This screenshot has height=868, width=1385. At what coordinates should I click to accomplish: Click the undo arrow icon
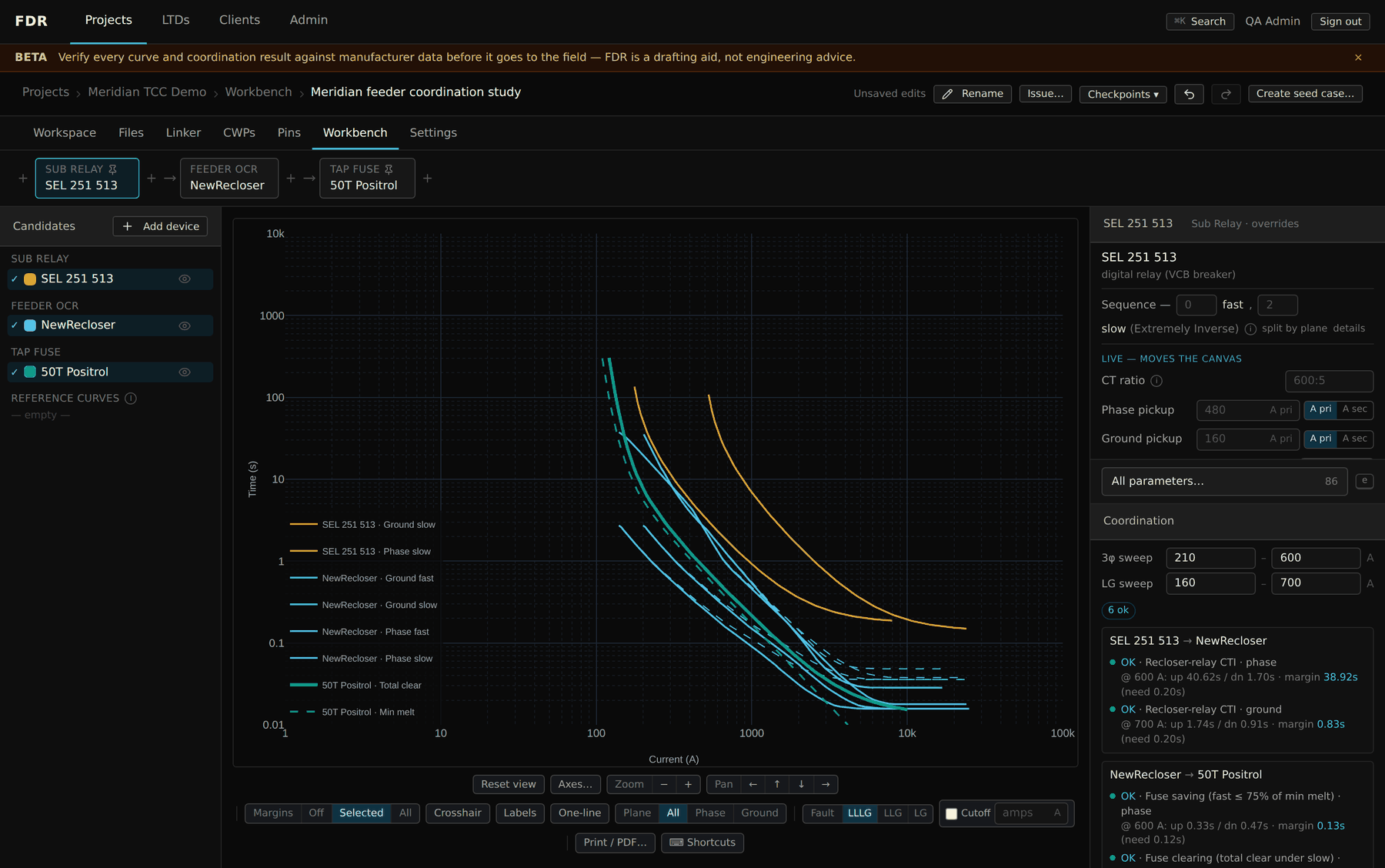(x=1189, y=94)
